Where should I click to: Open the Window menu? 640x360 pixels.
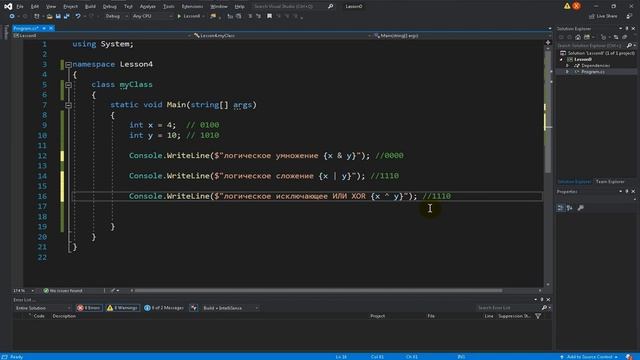219,7
